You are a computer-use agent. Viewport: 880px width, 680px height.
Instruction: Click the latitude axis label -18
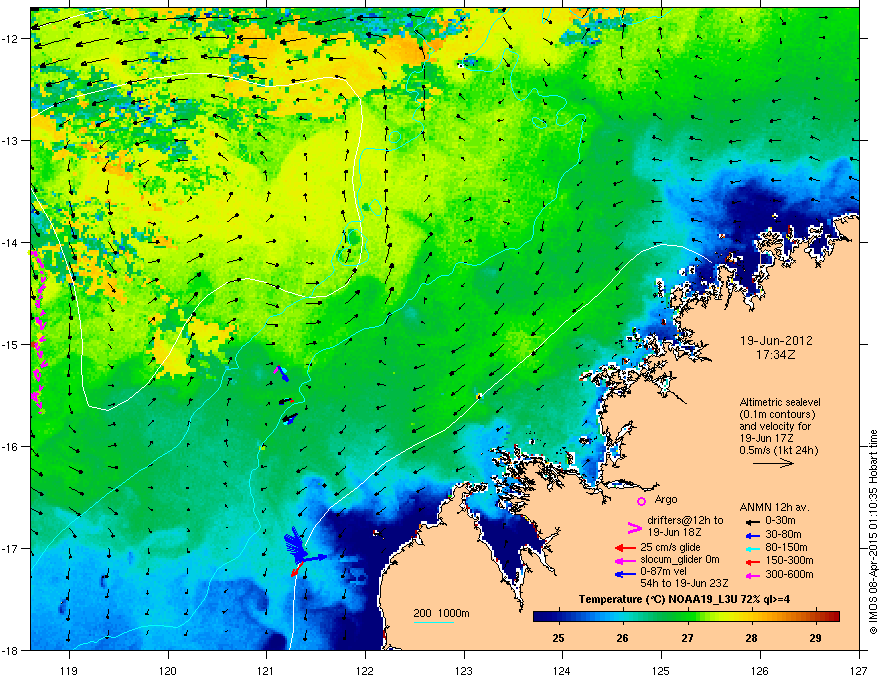12,650
